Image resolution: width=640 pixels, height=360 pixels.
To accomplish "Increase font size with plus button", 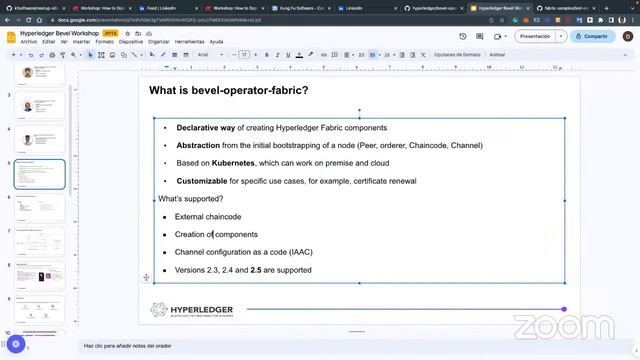I will pos(256,55).
